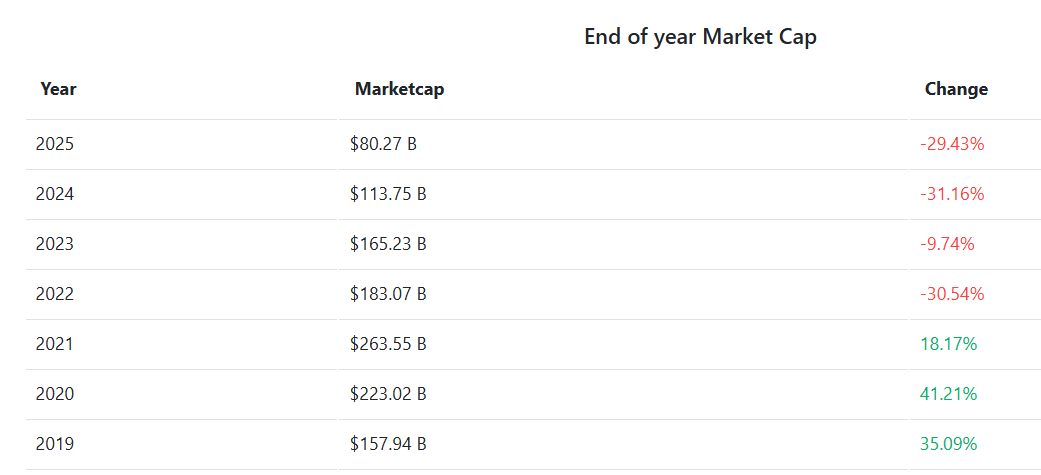Select the -30.54% change value
This screenshot has height=475, width=1041.
[952, 294]
